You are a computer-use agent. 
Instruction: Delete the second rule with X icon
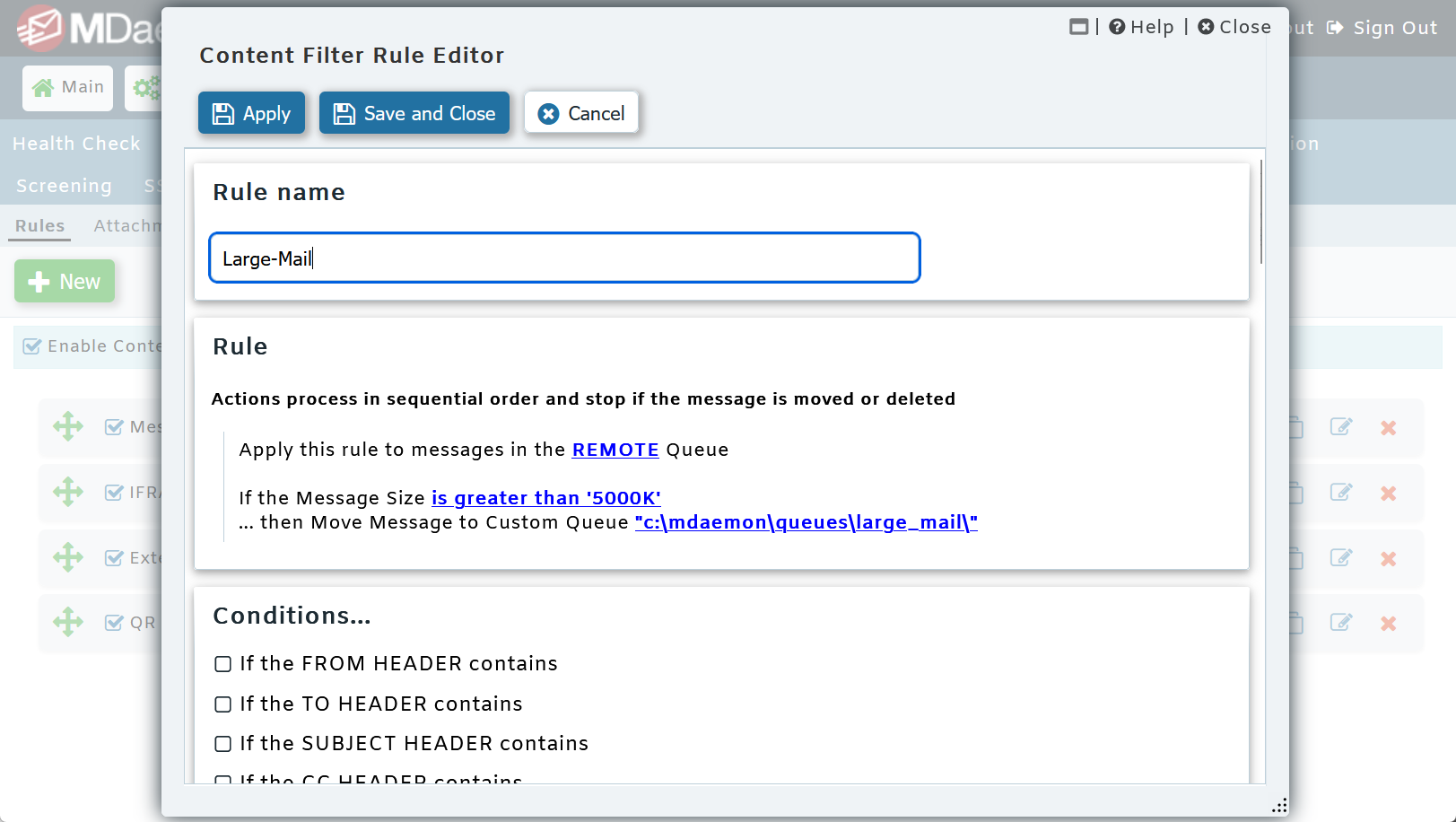coord(1389,494)
